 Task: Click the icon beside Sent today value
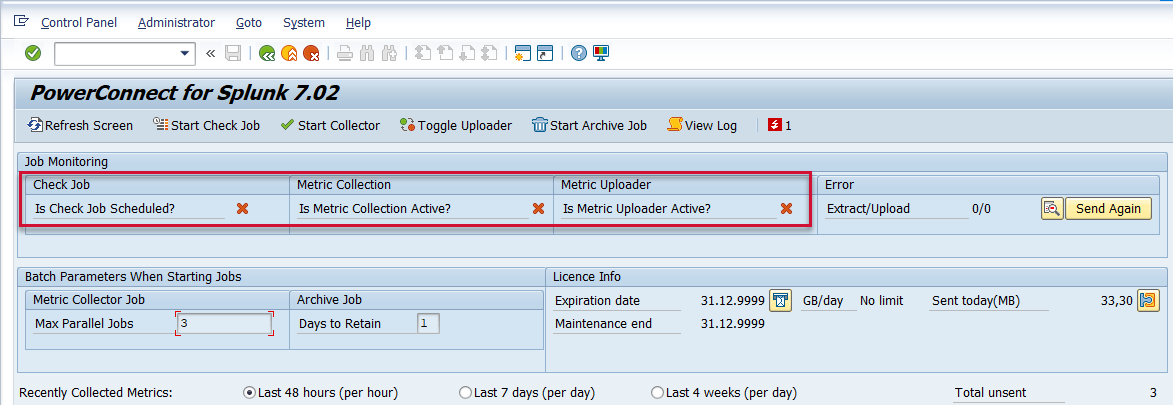[1147, 300]
